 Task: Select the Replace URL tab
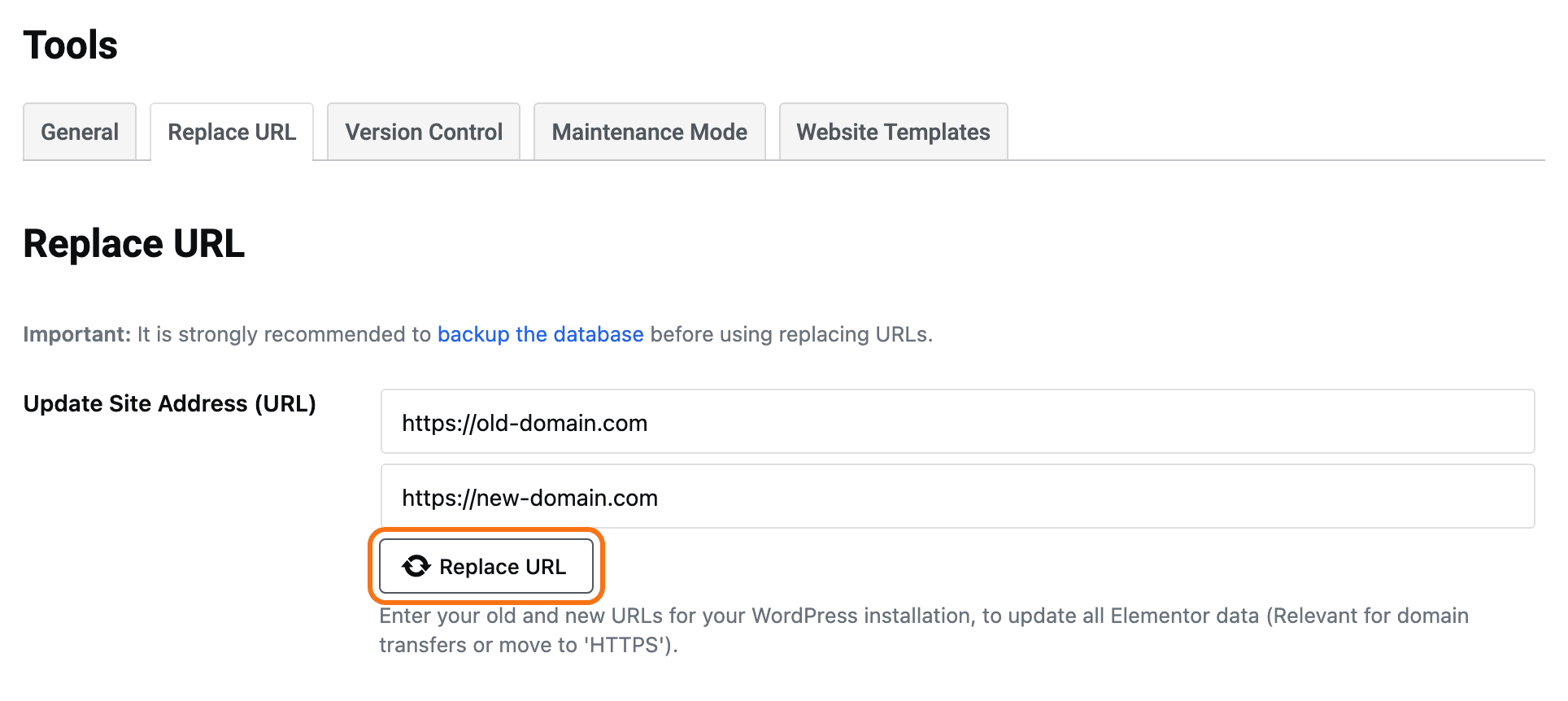[x=232, y=132]
